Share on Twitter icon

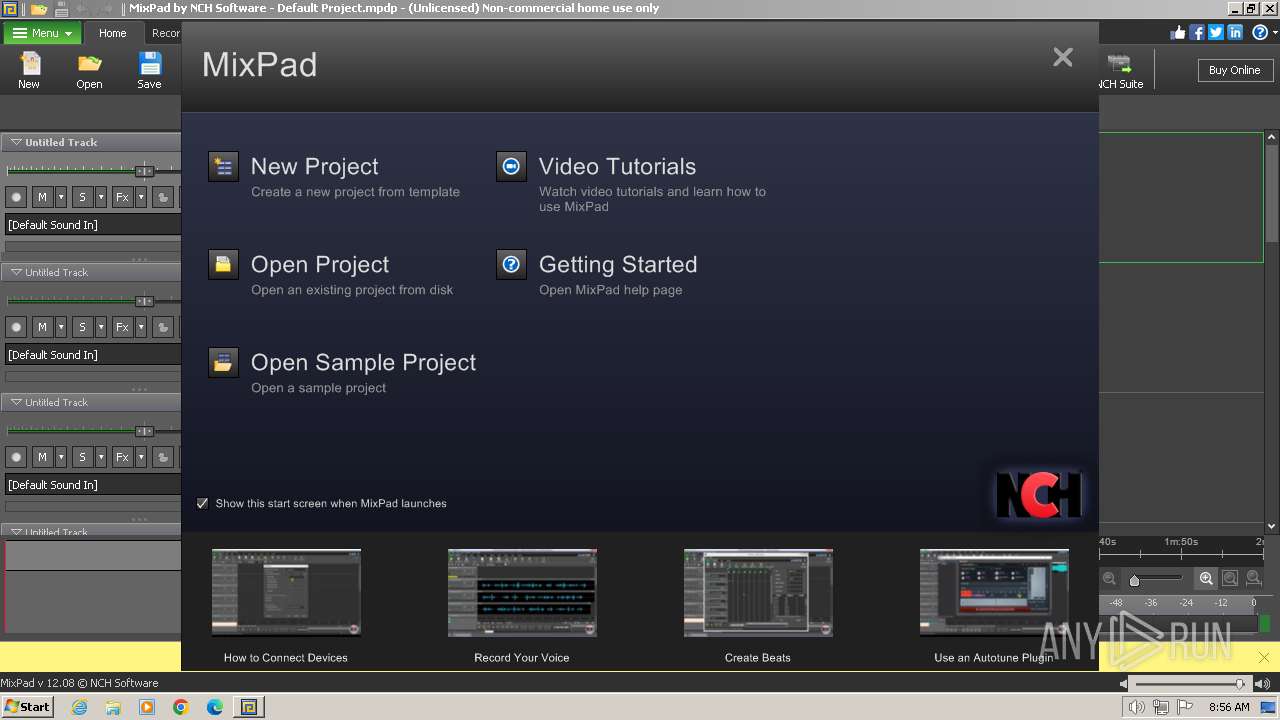point(1215,32)
